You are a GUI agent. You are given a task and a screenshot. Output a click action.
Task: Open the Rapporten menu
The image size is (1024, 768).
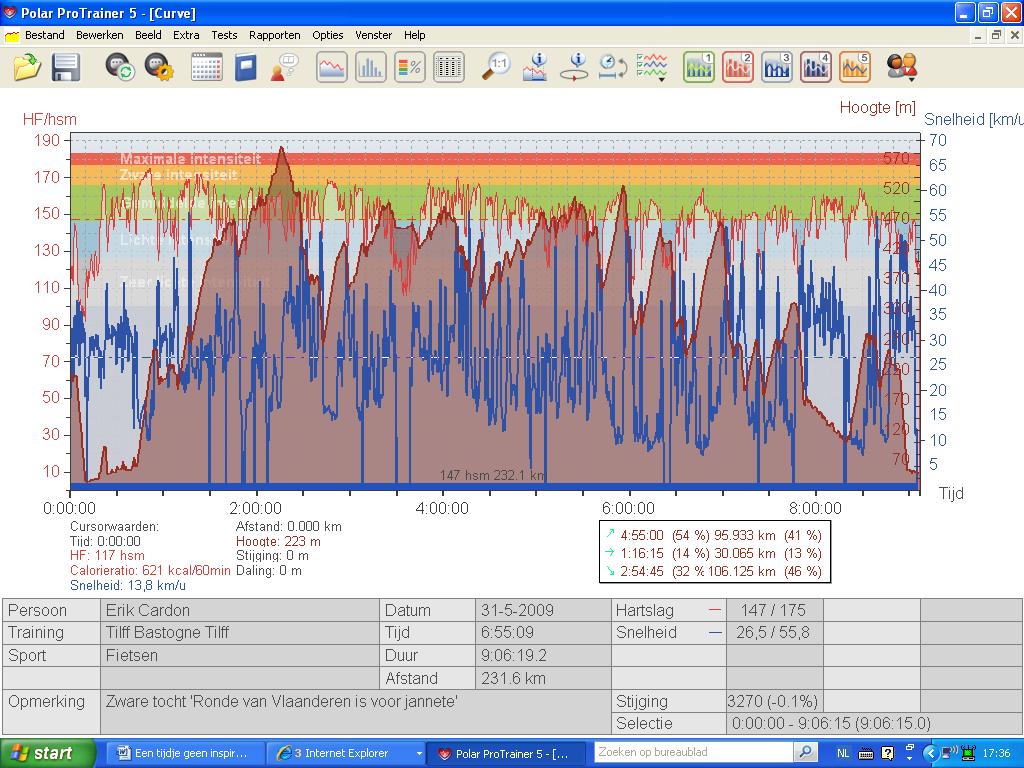pos(274,35)
